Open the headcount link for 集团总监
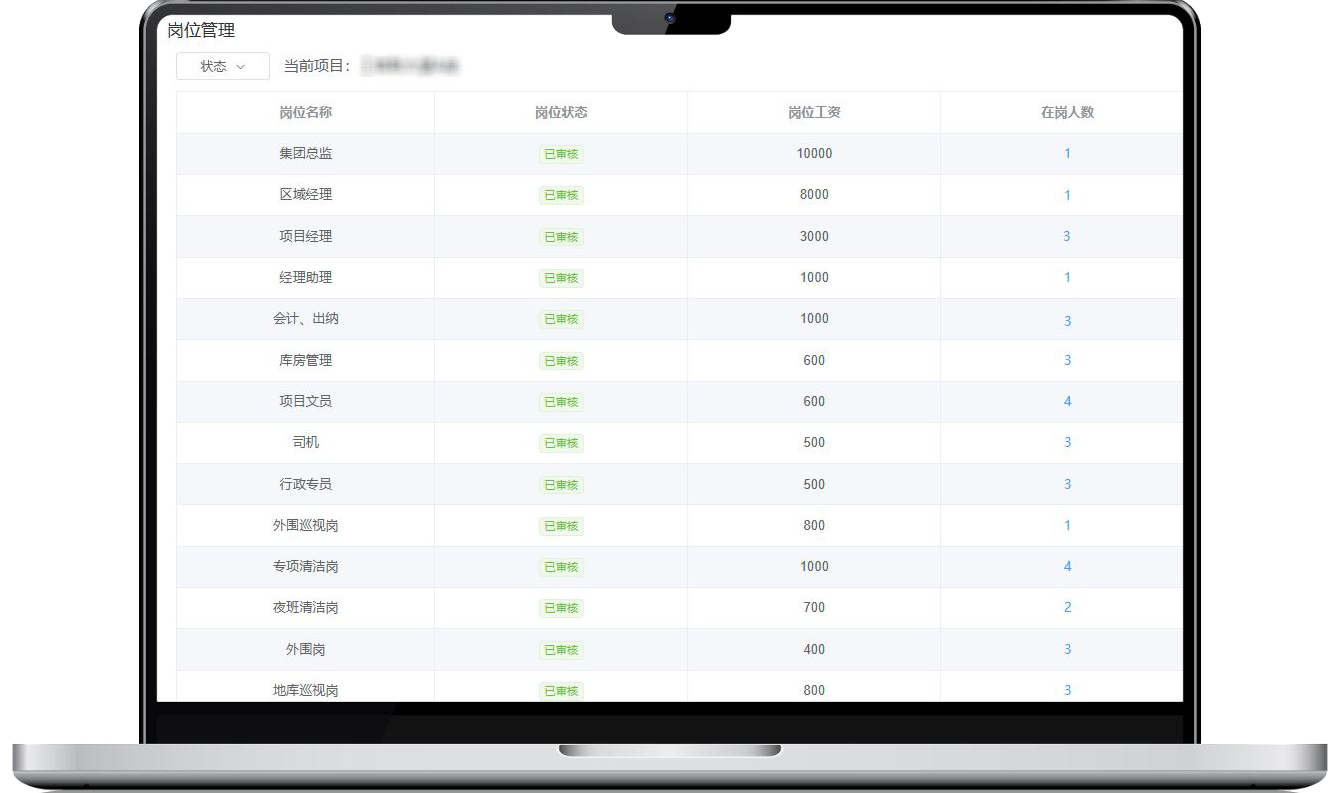The image size is (1341, 793). click(1067, 154)
